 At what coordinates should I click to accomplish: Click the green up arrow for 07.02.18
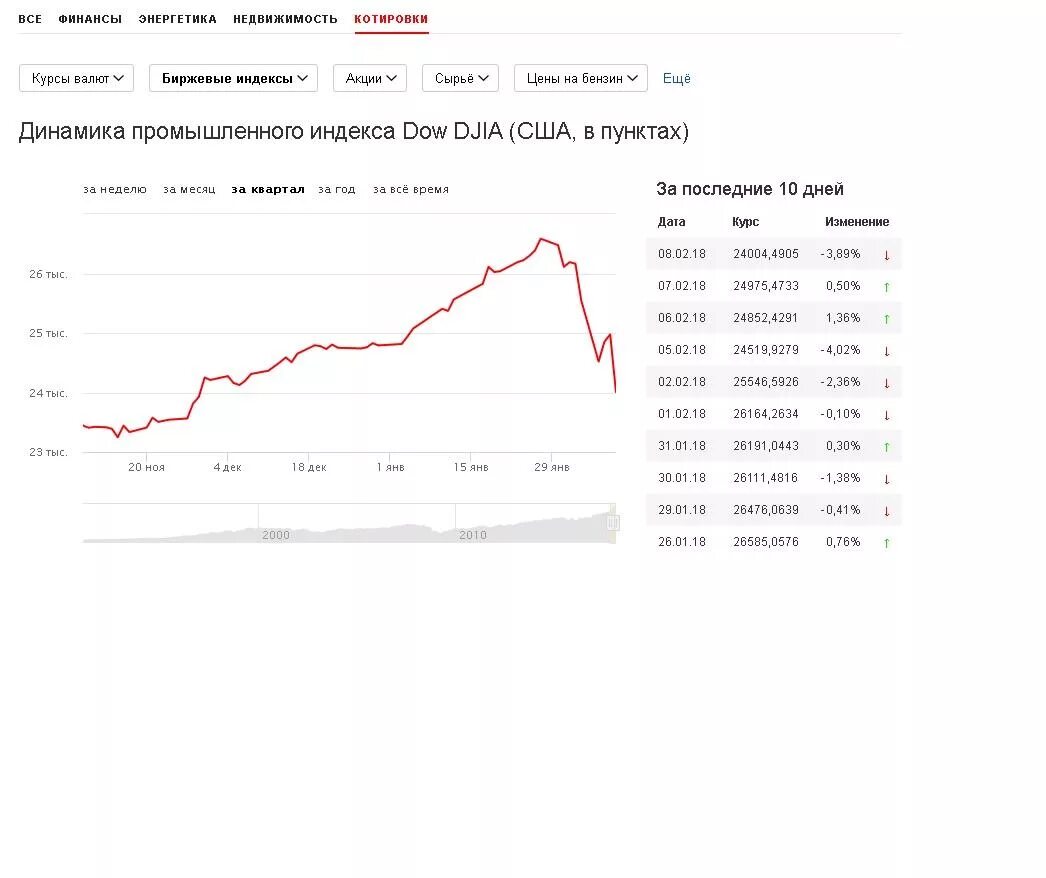tap(887, 287)
